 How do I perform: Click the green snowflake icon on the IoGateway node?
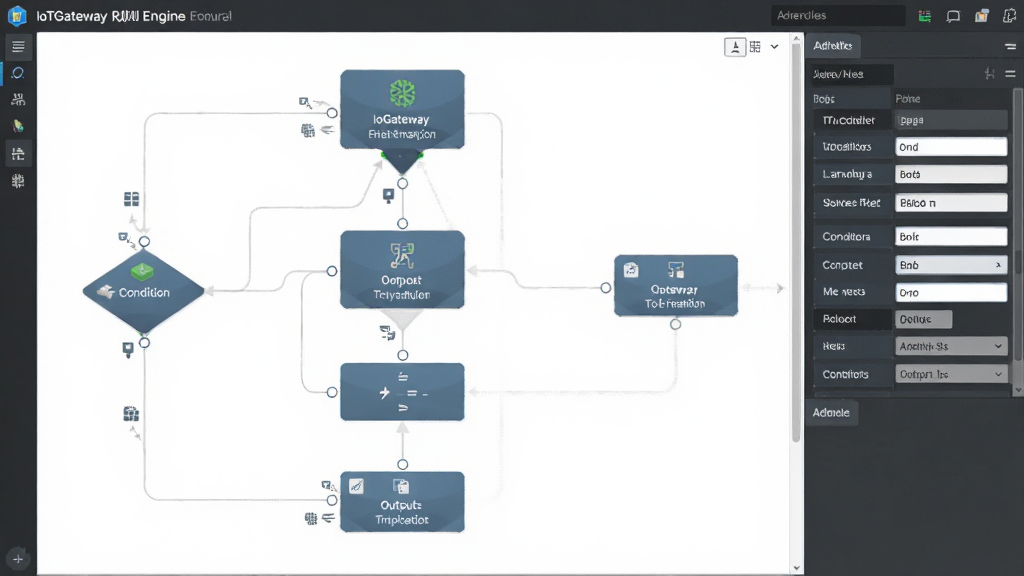pos(402,93)
